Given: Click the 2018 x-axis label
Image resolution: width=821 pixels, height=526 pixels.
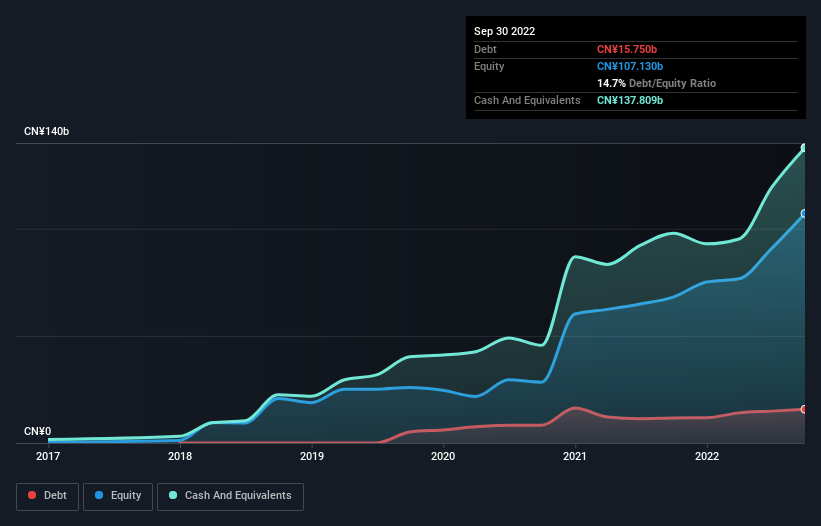Looking at the screenshot, I should pos(180,456).
